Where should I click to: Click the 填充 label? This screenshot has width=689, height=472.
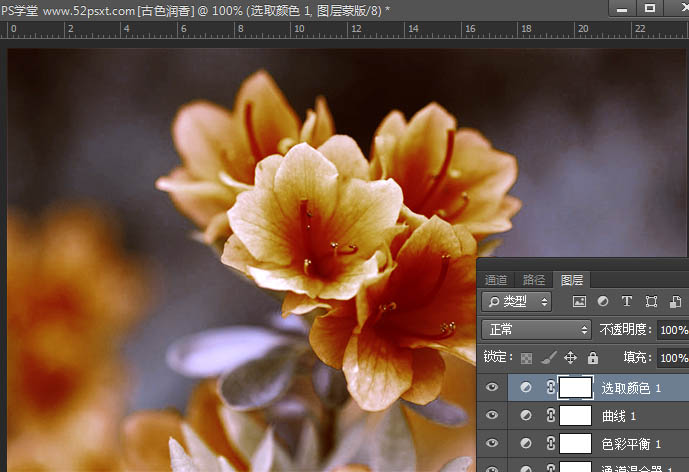pyautogui.click(x=637, y=357)
